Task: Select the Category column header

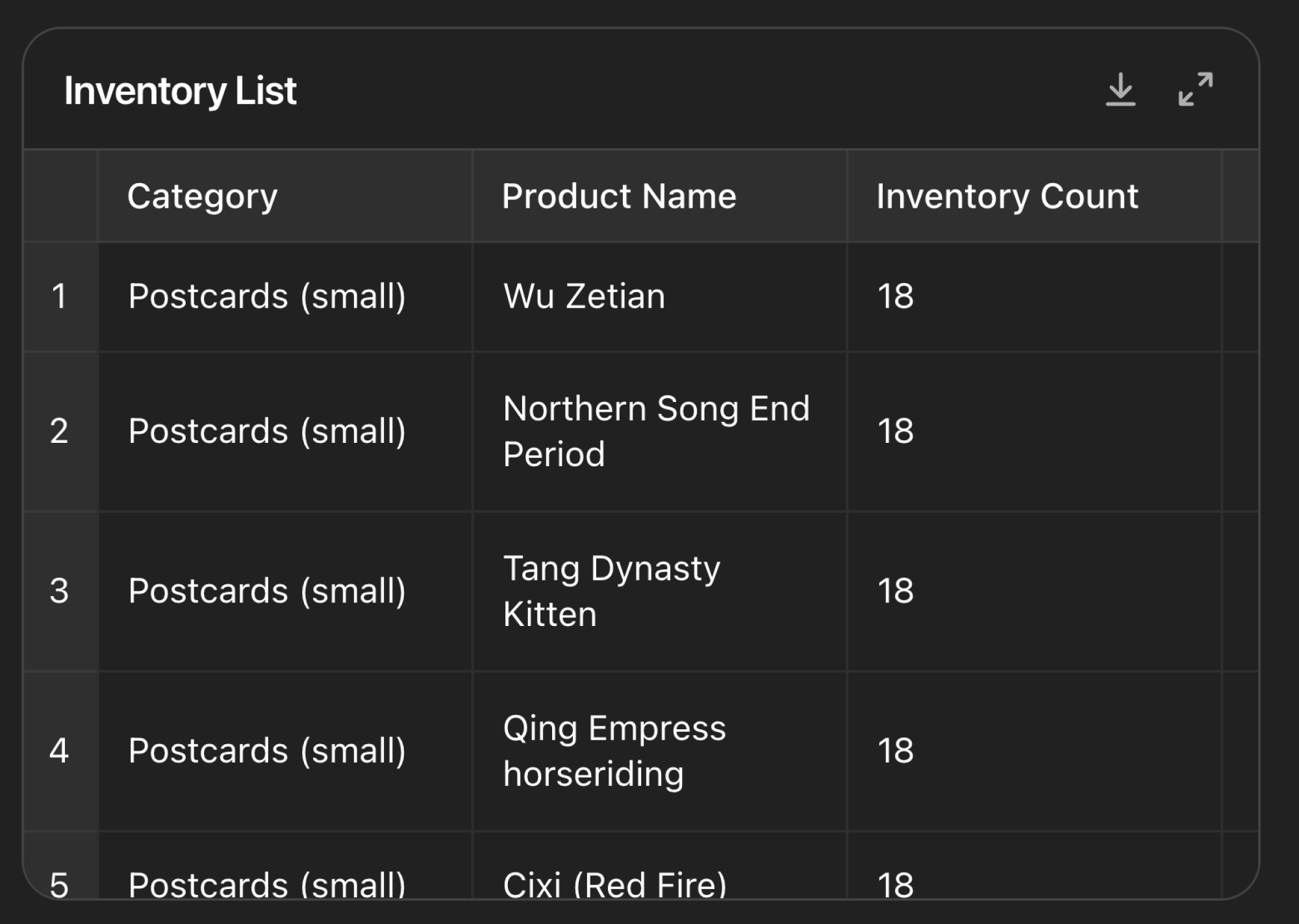Action: (x=285, y=196)
